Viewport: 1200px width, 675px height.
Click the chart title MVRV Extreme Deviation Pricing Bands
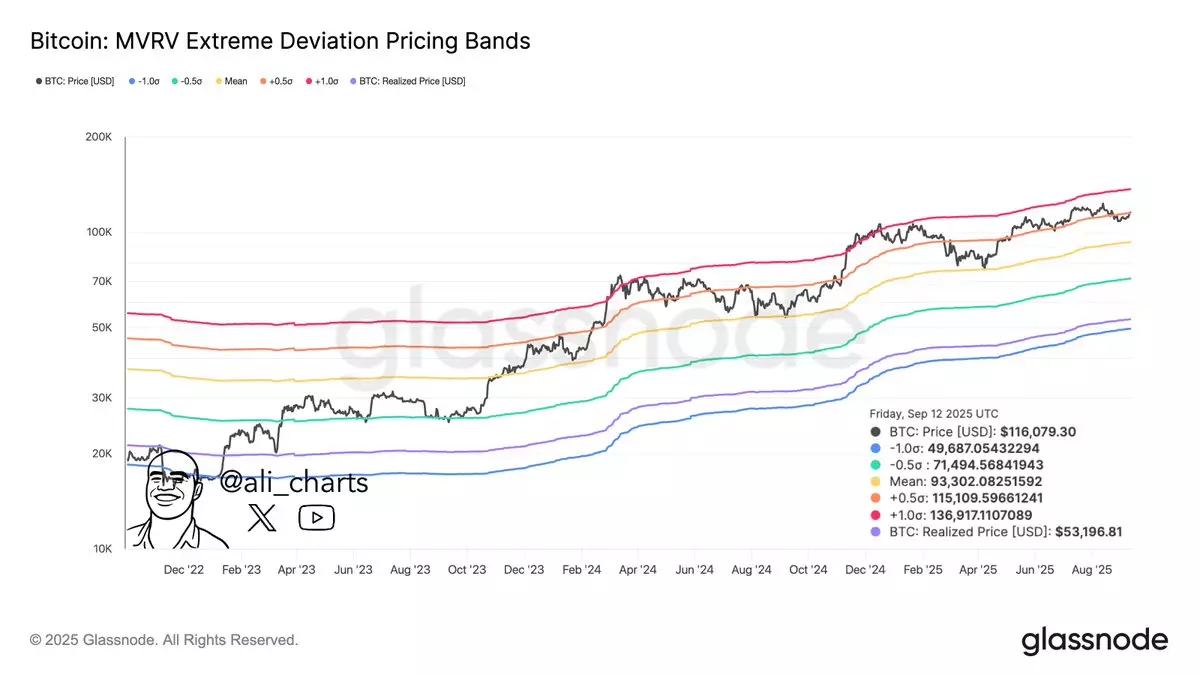[x=280, y=41]
